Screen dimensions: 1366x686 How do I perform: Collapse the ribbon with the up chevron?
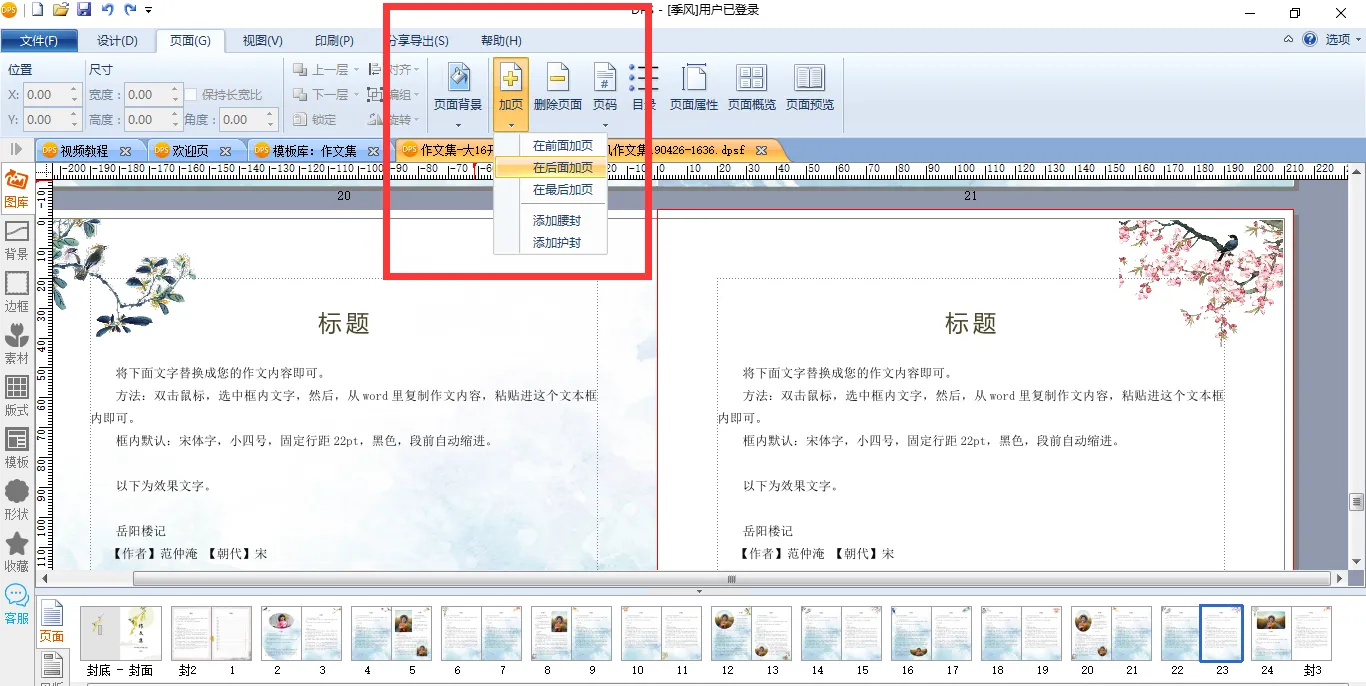pos(1288,40)
